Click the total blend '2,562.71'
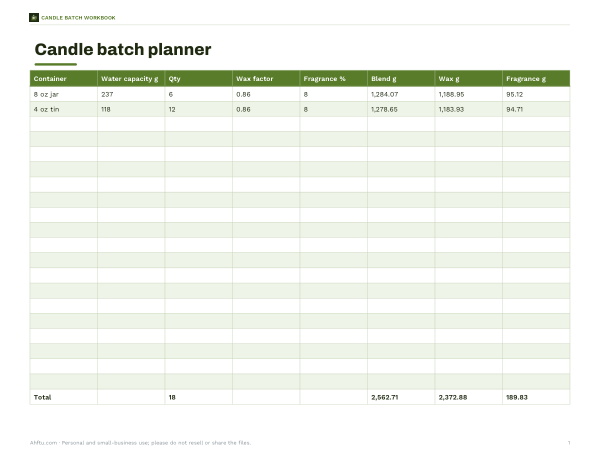Screen dimensions: 600x464 [385, 397]
